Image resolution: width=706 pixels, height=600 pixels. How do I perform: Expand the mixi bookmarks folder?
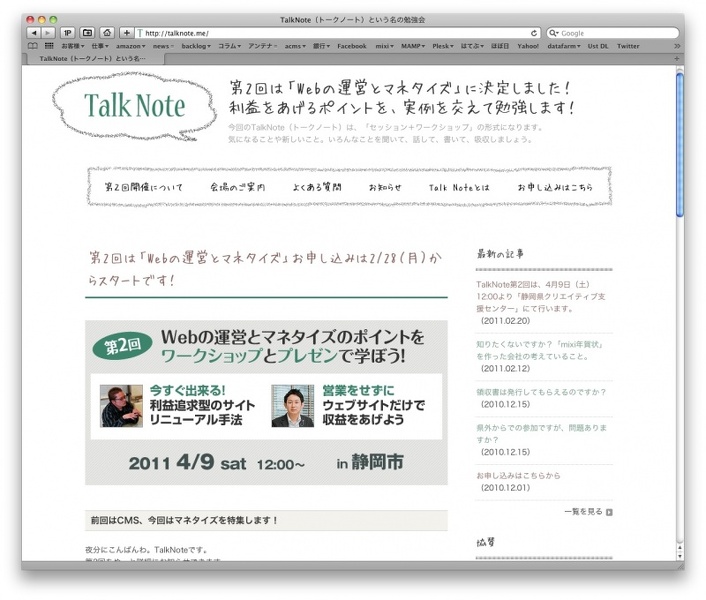coord(385,46)
